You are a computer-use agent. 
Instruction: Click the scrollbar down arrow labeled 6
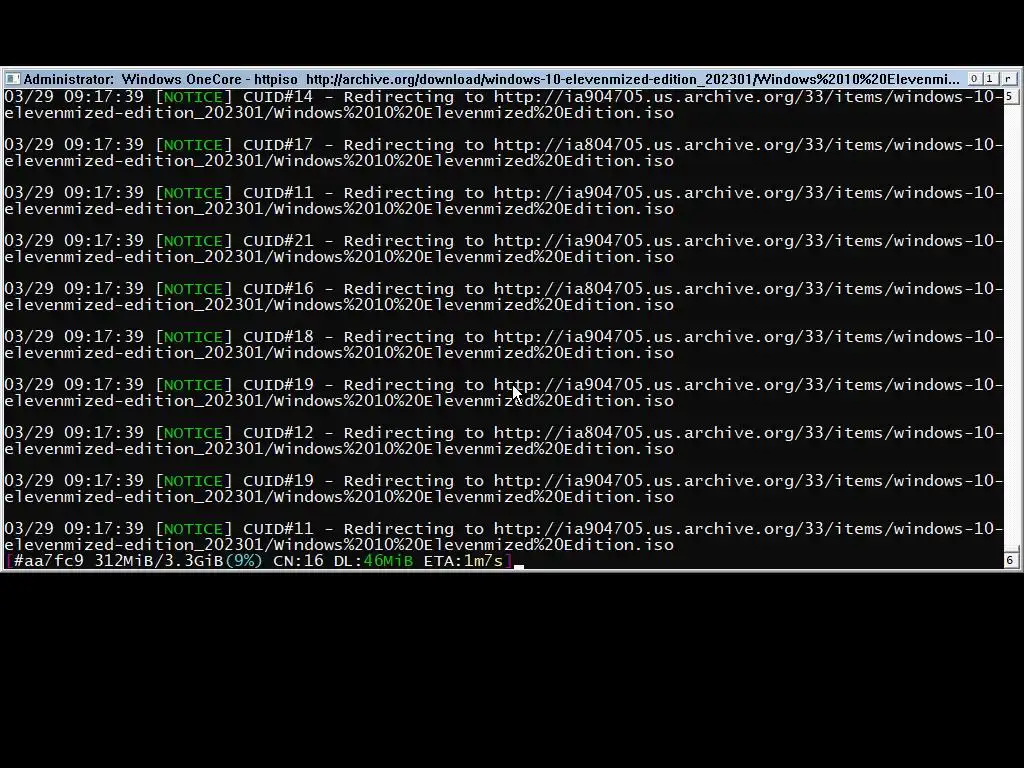(x=1009, y=560)
